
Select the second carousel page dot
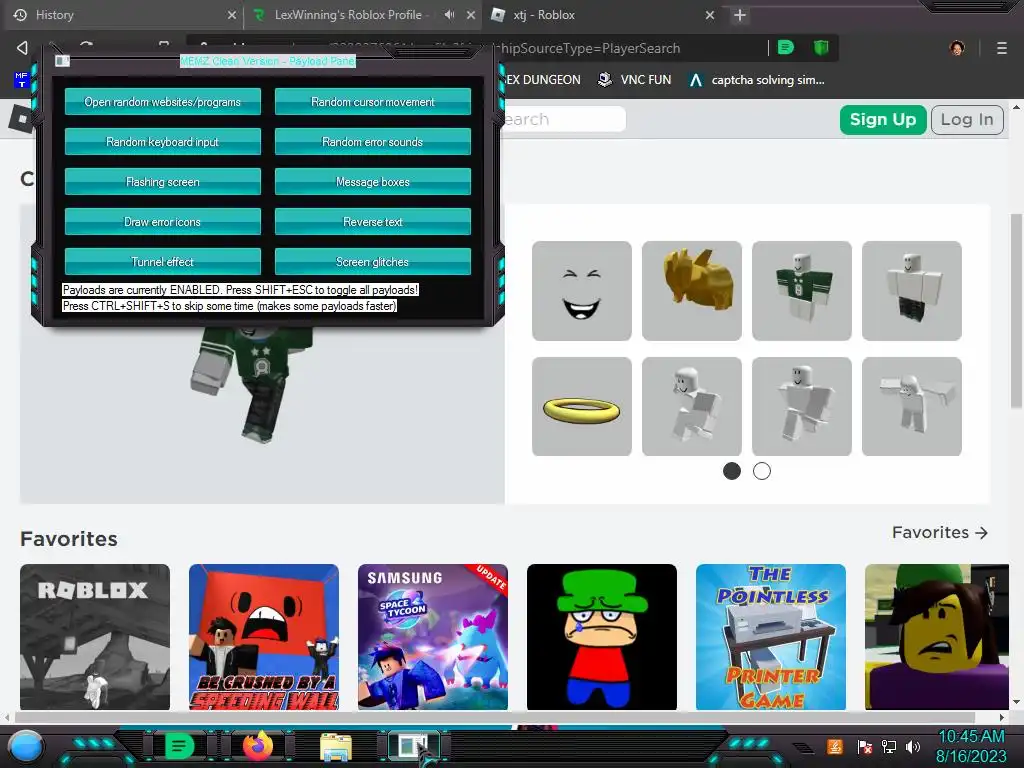761,471
